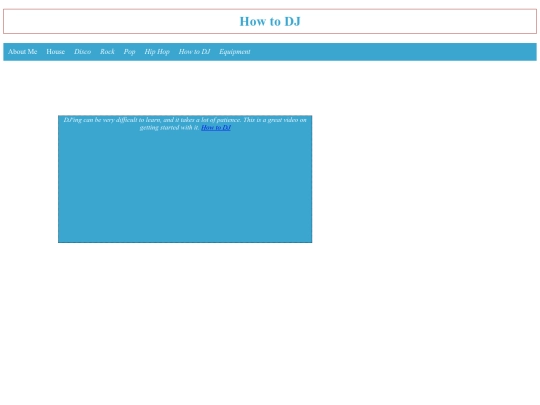Follow the How to DJ video link
This screenshot has height=405, width=540.
[216, 127]
